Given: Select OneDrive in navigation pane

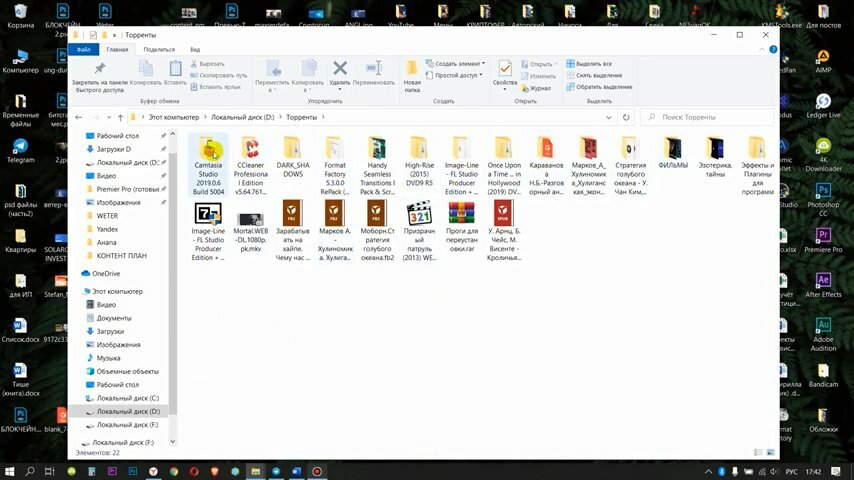Looking at the screenshot, I should click(x=106, y=274).
